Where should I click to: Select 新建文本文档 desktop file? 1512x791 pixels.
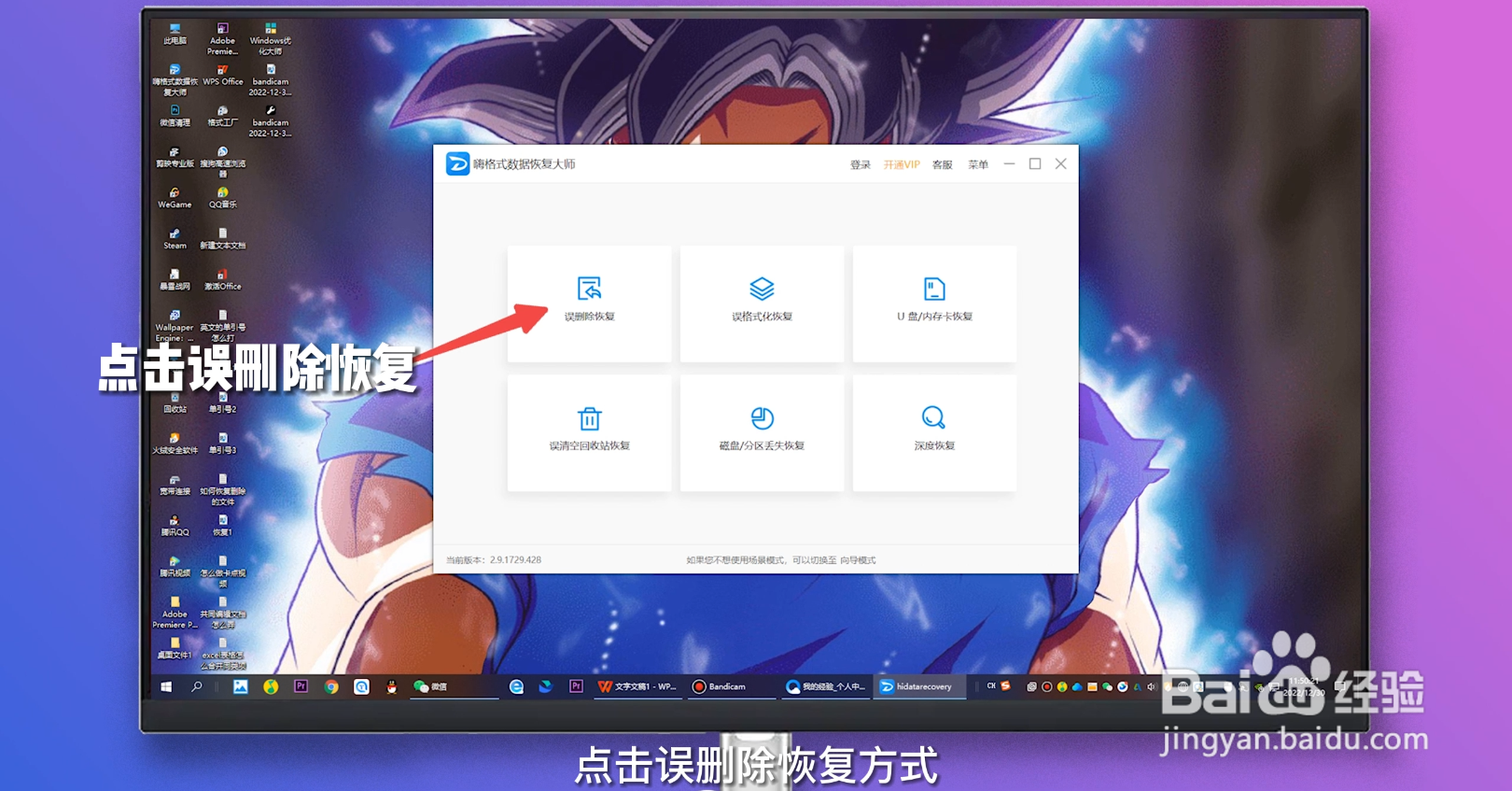(x=222, y=239)
